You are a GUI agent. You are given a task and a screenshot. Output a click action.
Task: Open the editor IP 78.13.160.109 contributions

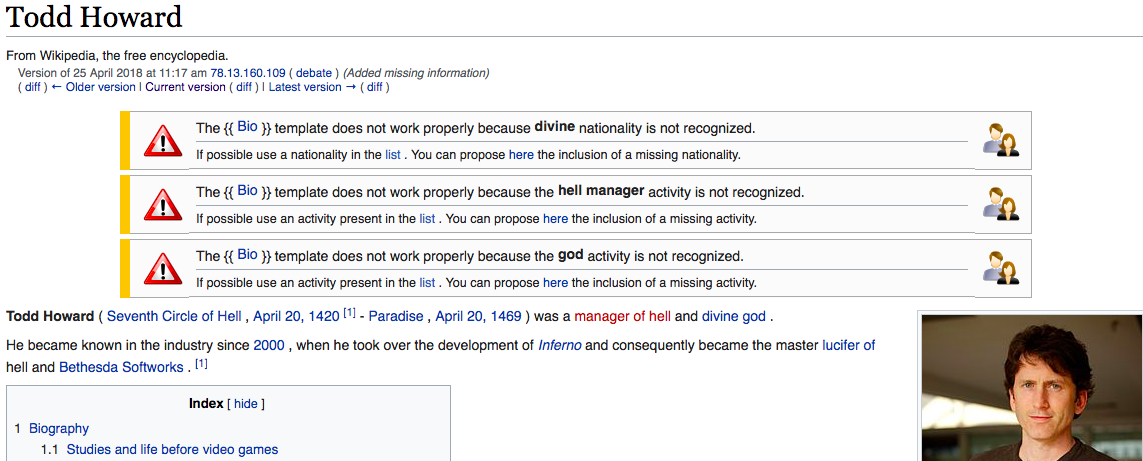(247, 73)
